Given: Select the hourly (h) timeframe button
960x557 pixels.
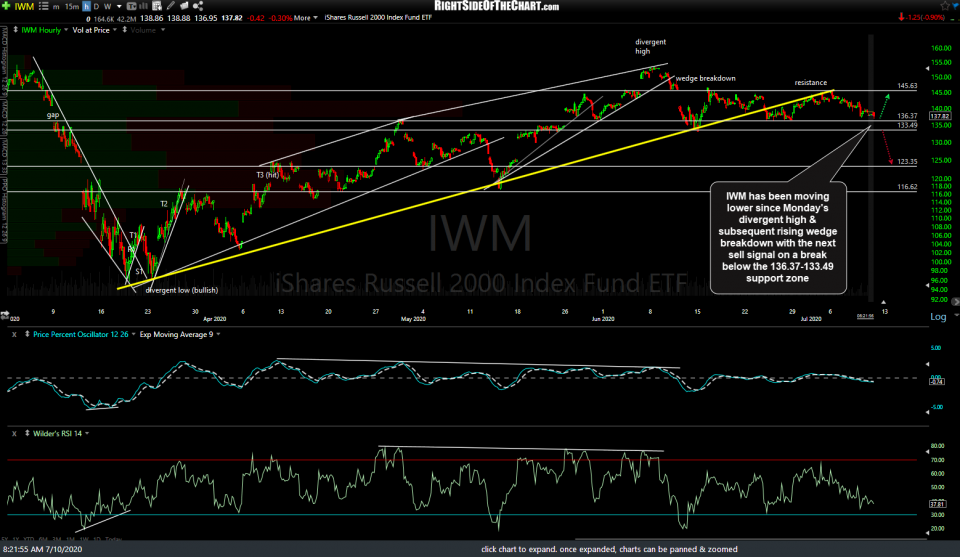Looking at the screenshot, I should 86,7.
